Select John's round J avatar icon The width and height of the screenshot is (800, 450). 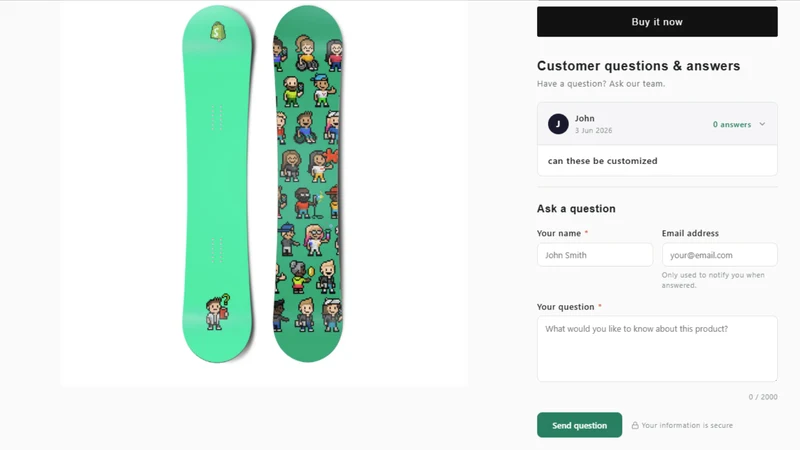click(x=558, y=124)
